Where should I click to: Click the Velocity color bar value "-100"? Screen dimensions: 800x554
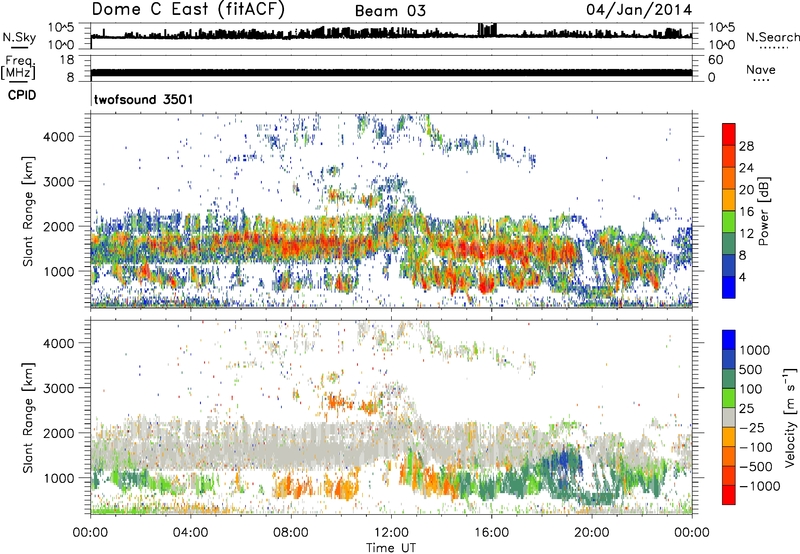(x=755, y=447)
